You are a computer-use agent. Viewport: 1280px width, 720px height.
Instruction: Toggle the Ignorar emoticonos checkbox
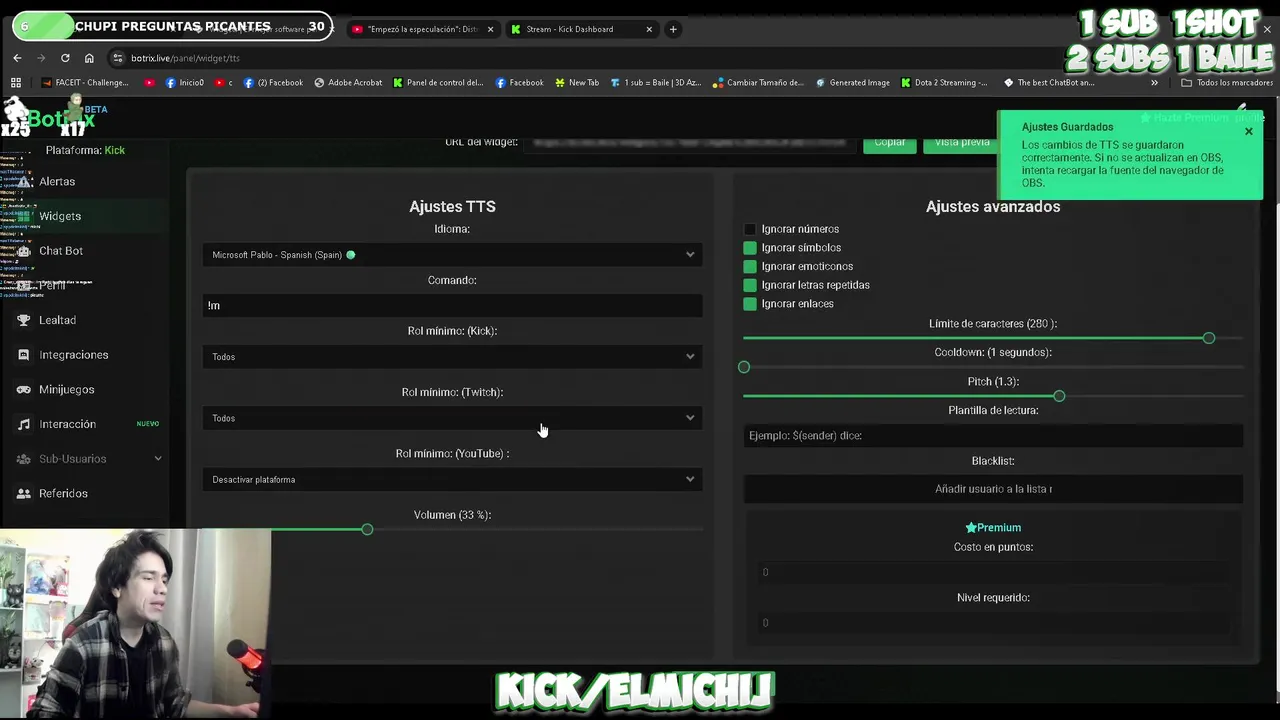coord(750,267)
